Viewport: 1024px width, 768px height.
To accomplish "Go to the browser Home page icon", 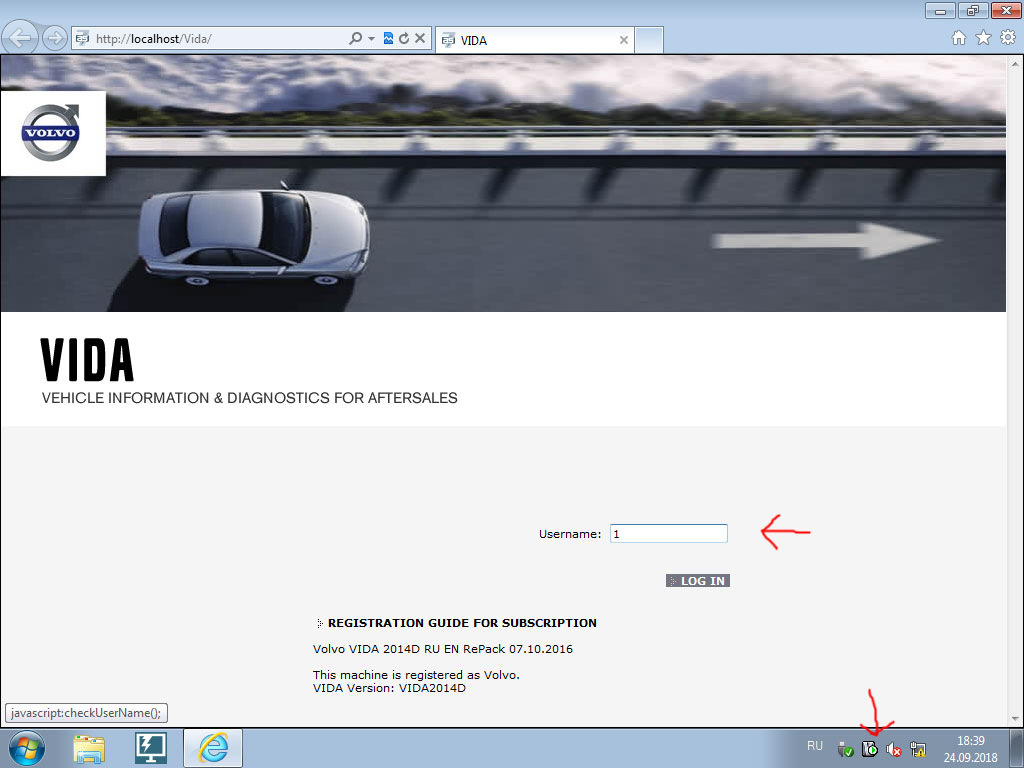I will pos(959,38).
